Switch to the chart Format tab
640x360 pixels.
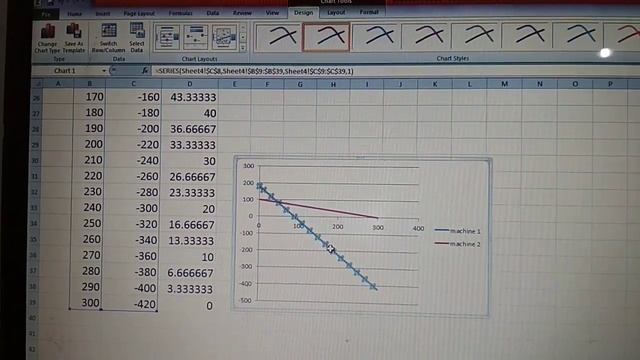click(369, 12)
